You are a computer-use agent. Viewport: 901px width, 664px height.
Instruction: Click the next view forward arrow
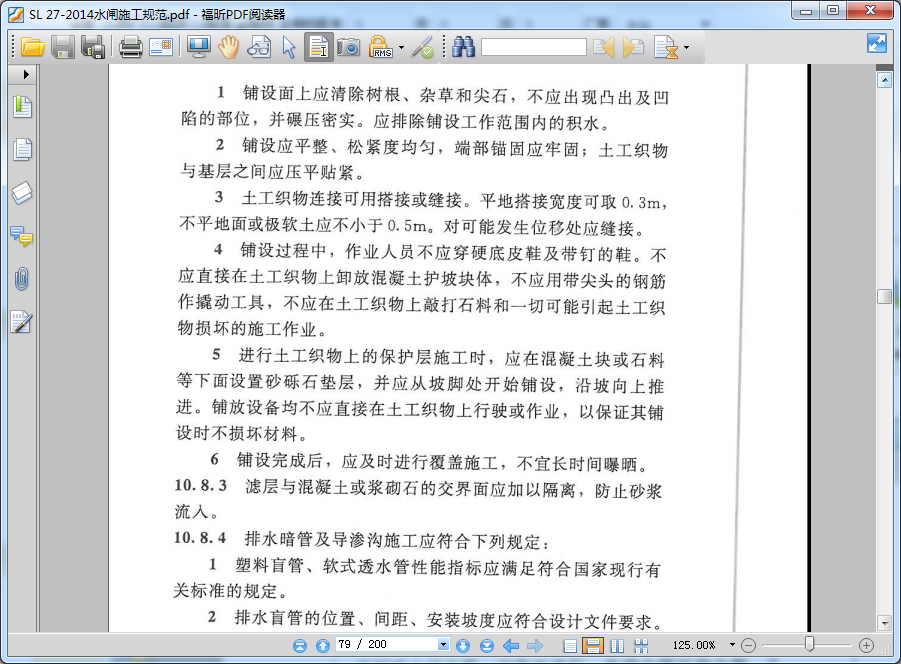click(x=535, y=646)
